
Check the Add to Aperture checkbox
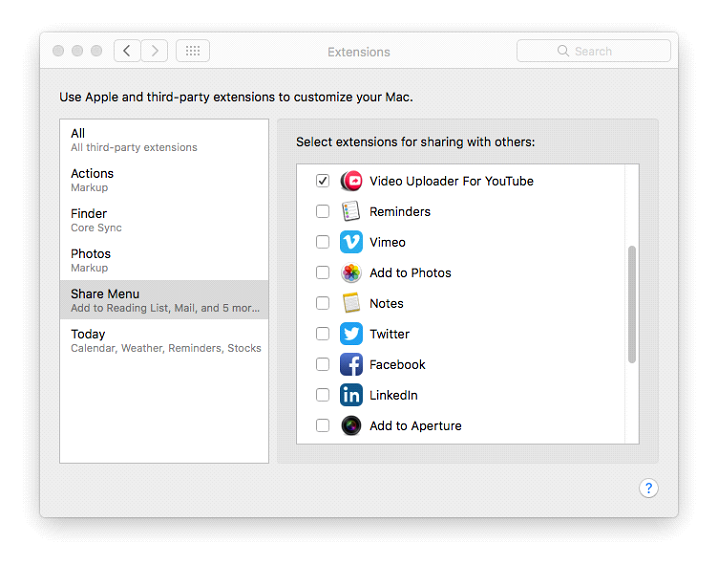322,426
